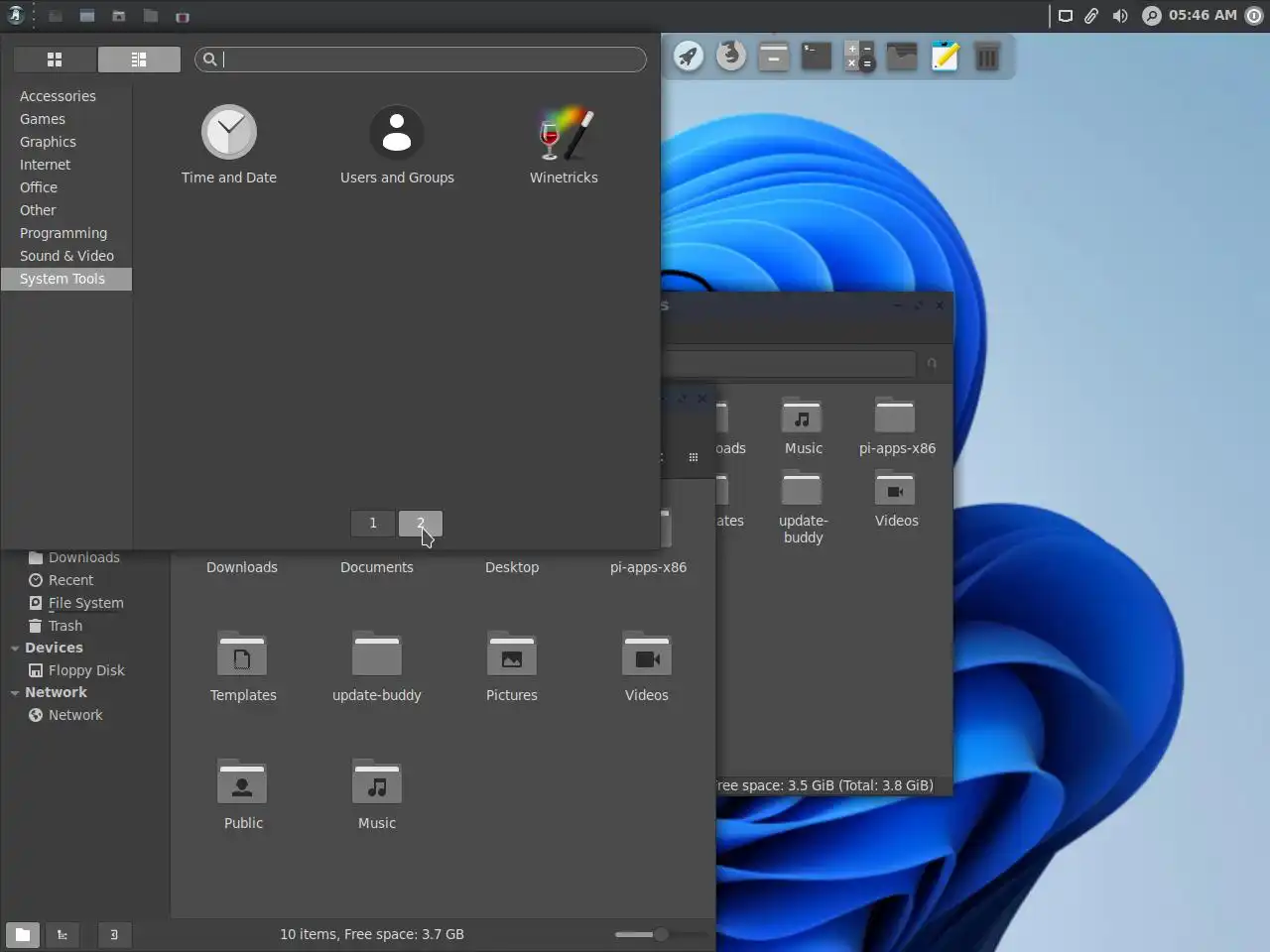Launch Users and Groups
The image size is (1270, 952).
coord(397,145)
